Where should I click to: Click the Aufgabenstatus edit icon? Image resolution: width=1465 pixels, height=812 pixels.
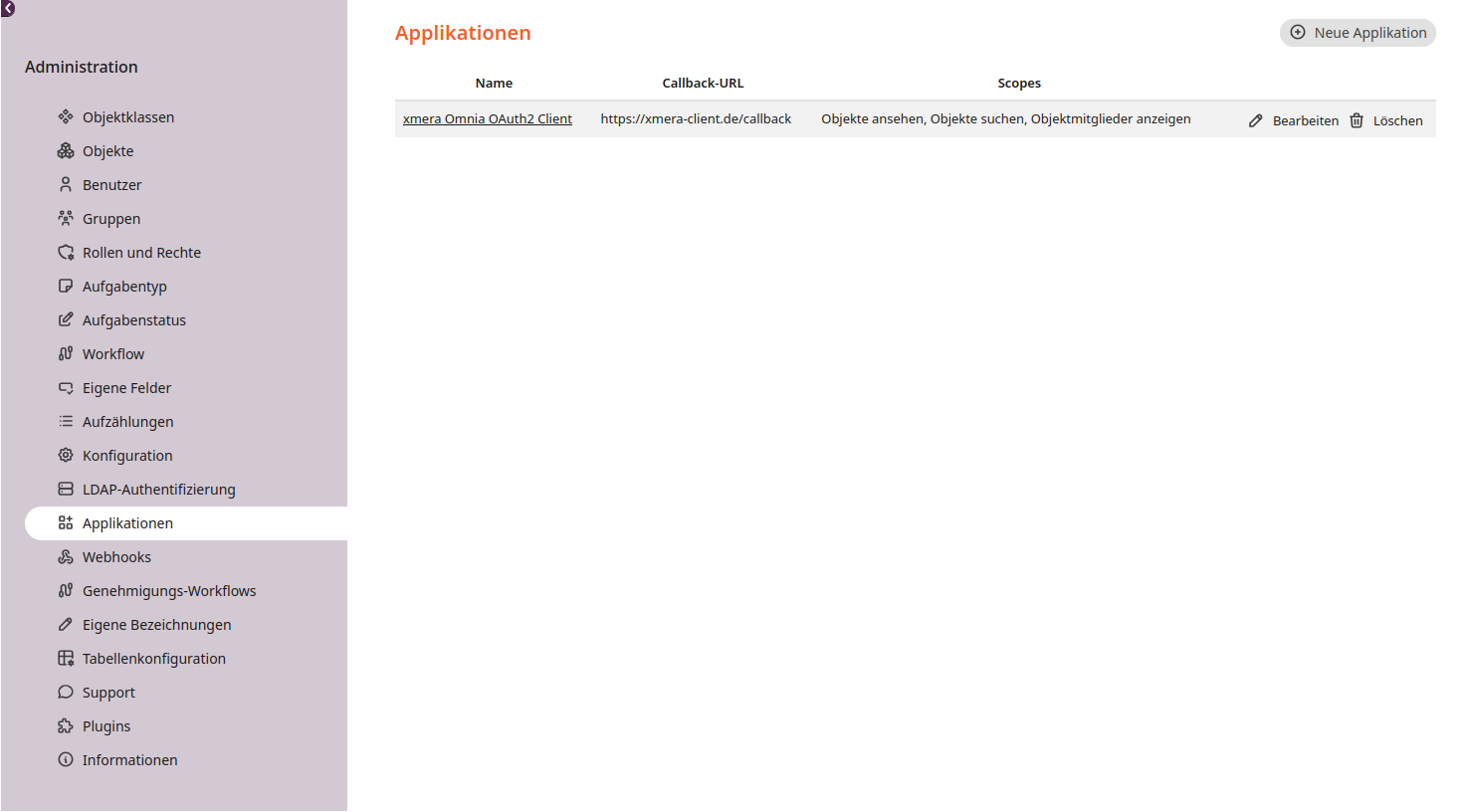pos(66,319)
